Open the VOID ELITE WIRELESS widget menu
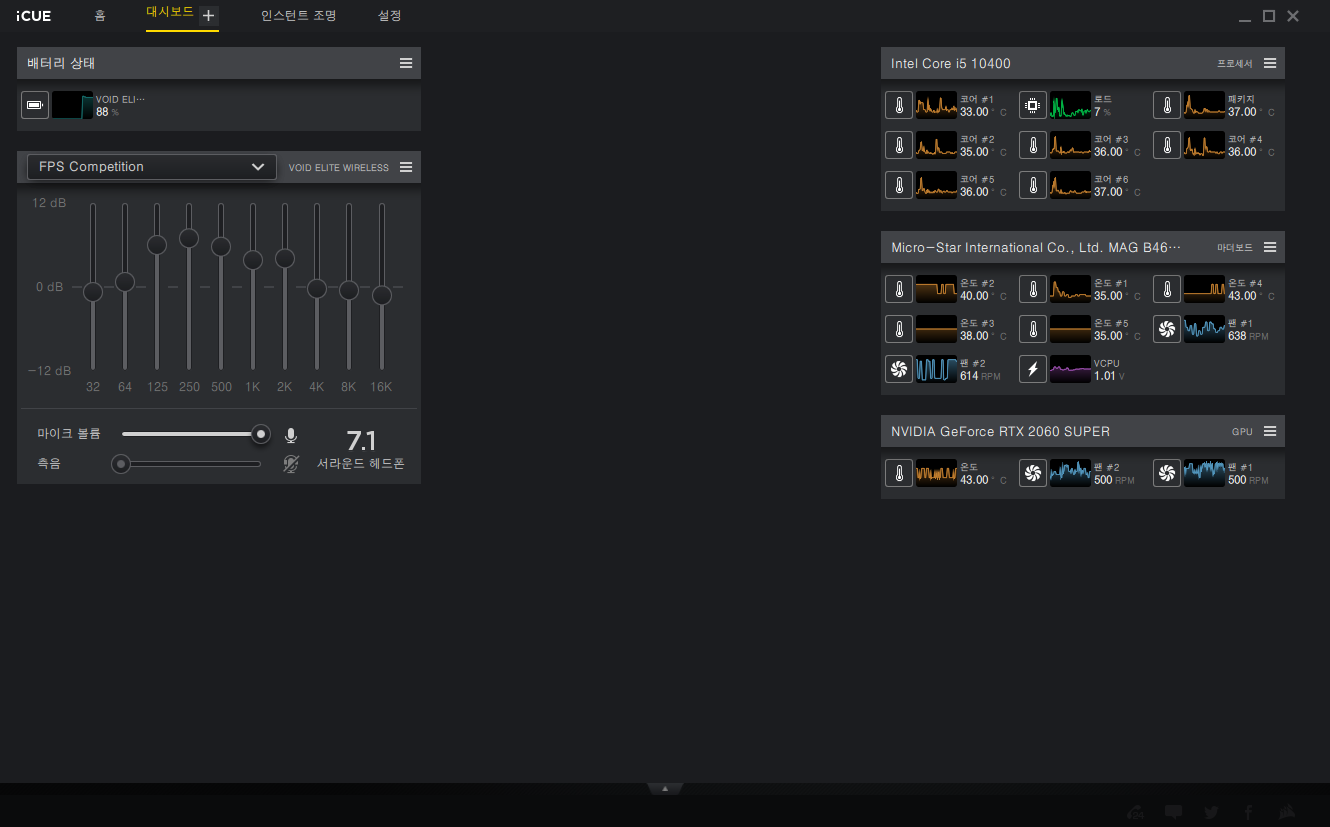This screenshot has height=827, width=1330. (406, 167)
